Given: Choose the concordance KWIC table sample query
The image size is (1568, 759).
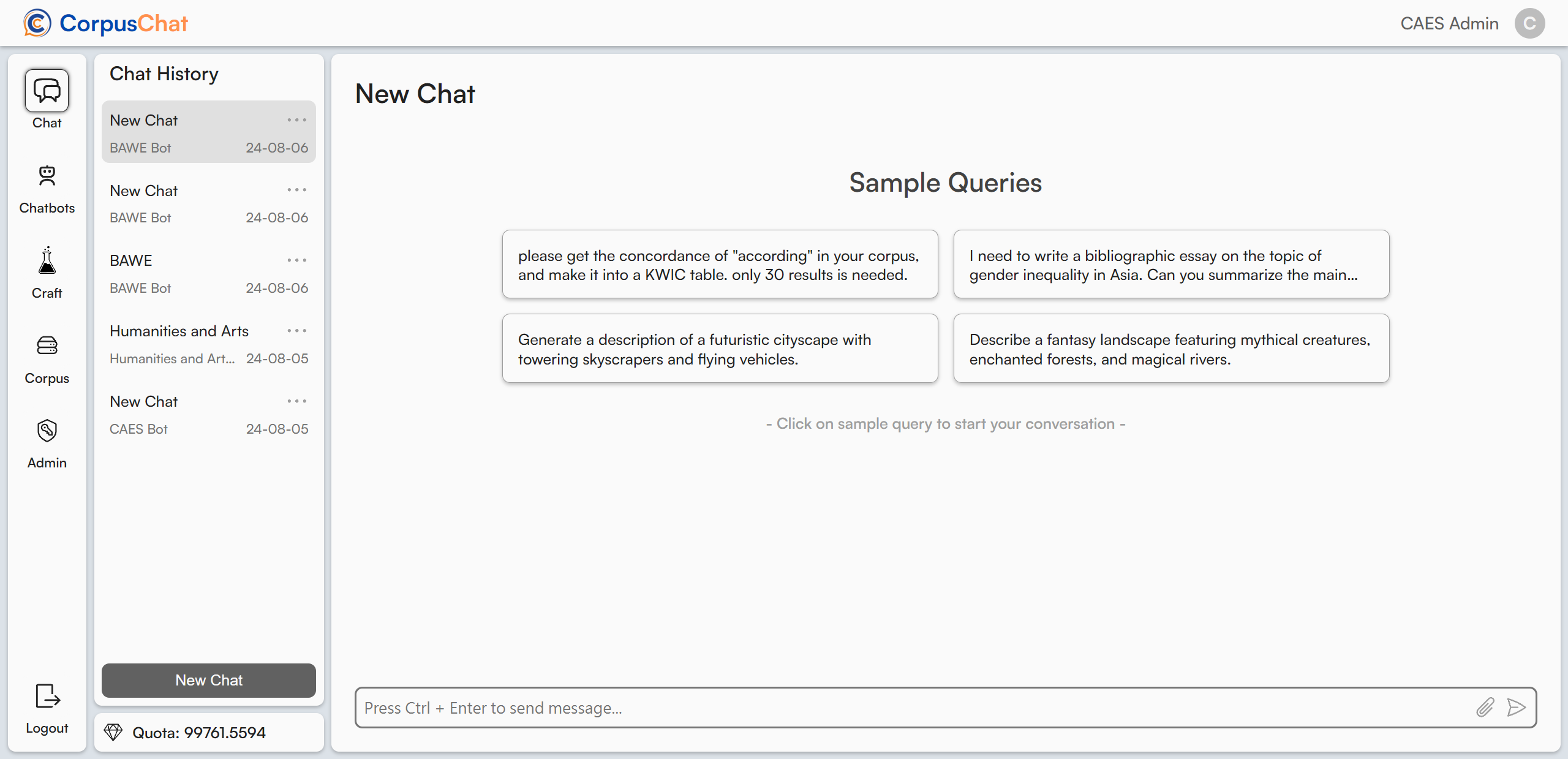Looking at the screenshot, I should 720,265.
